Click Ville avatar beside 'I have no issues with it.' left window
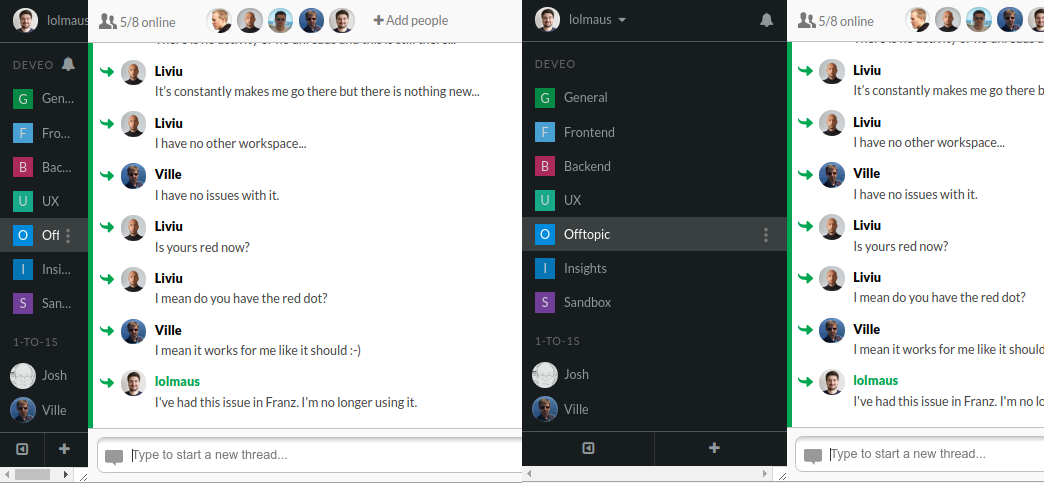This screenshot has width=1044, height=483. point(133,176)
